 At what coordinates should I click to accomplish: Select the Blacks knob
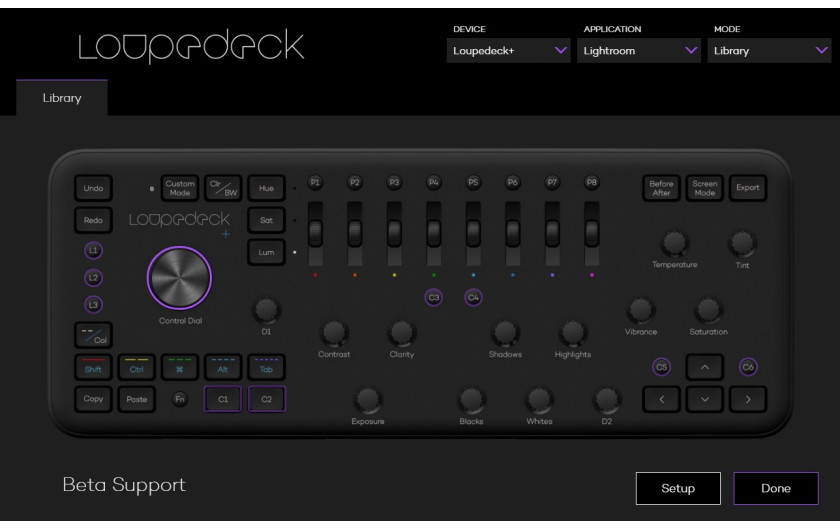pos(471,400)
